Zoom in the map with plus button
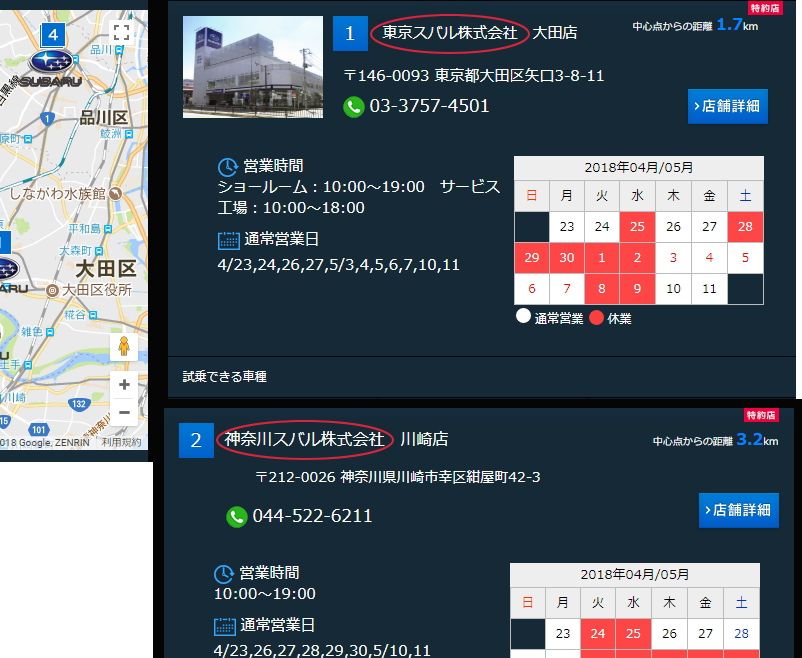Viewport: 802px width, 658px height. [x=124, y=385]
